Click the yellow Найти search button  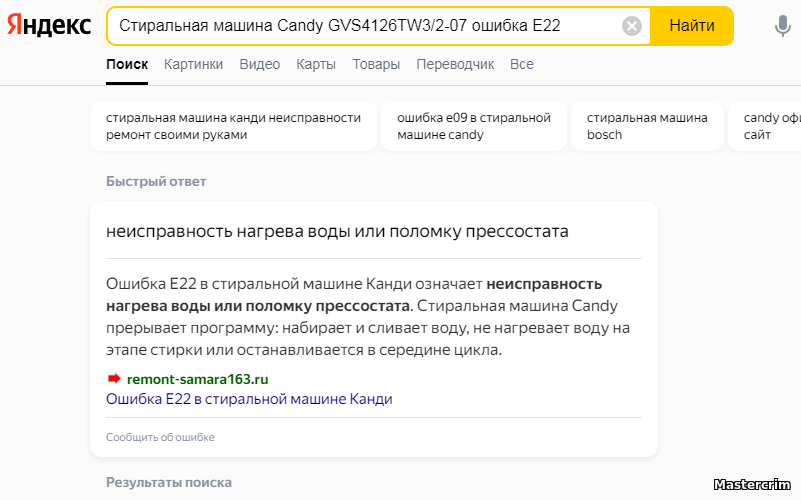click(x=692, y=26)
